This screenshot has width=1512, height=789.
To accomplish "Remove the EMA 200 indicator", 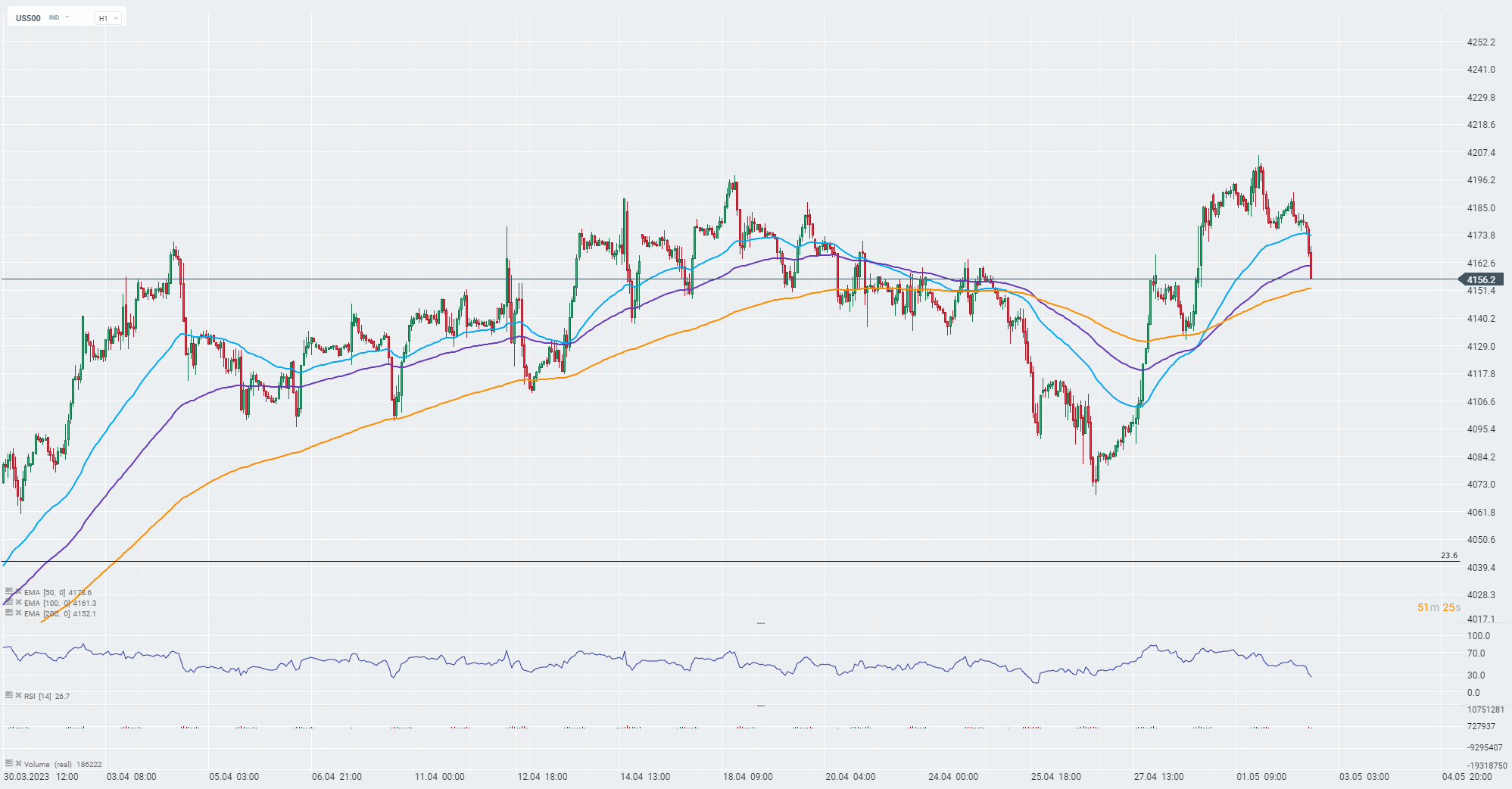I will [19, 613].
